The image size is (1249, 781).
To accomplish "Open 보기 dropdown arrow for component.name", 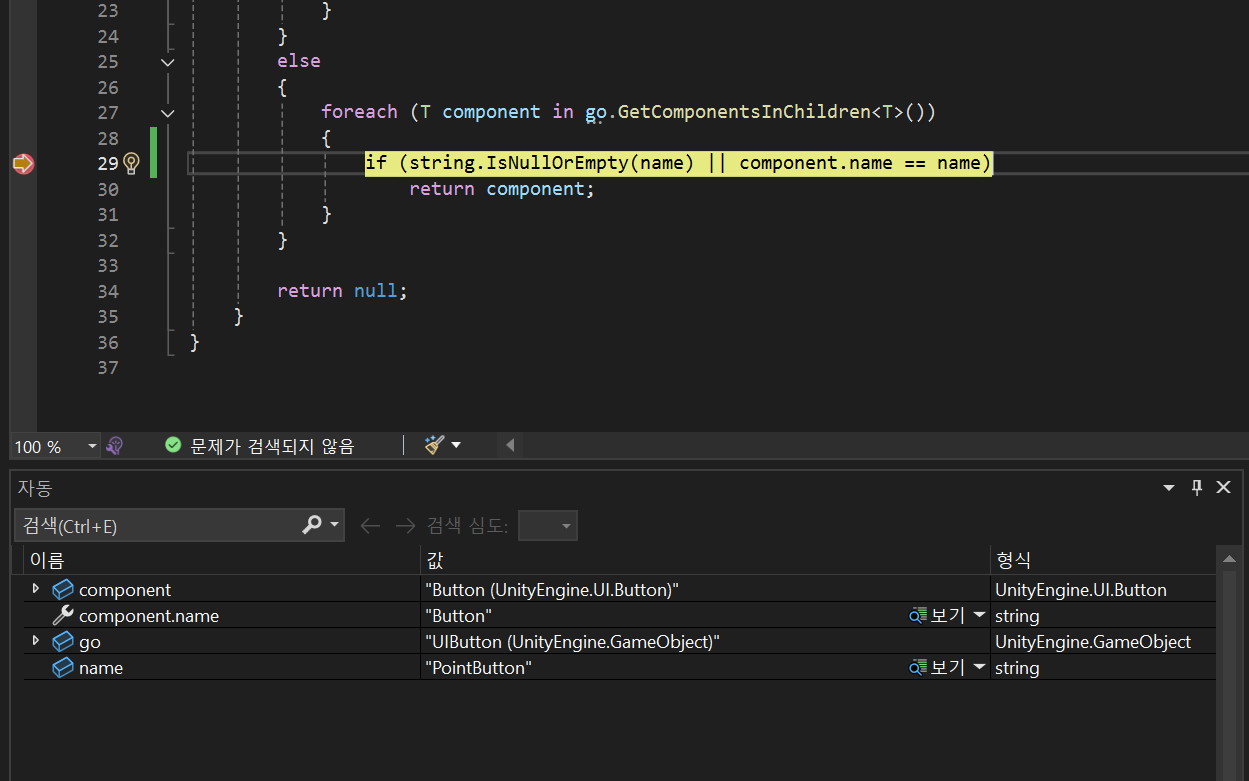I will [979, 616].
